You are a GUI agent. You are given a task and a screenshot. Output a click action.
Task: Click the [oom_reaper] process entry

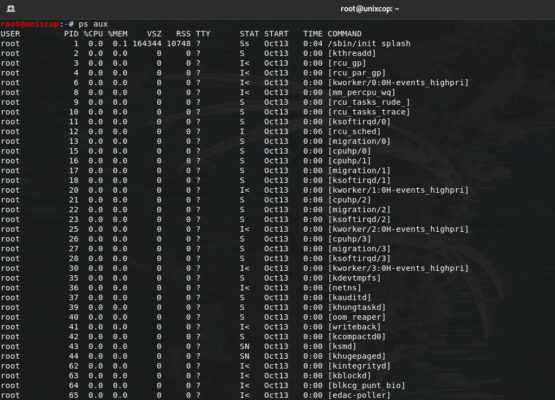coord(356,317)
